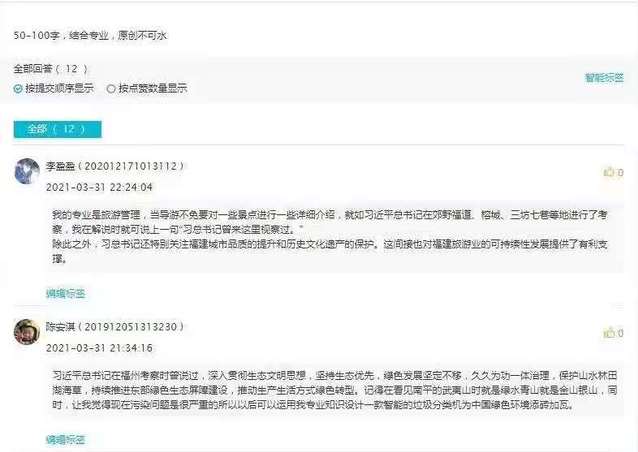
Task: Click 编辑标签 under 陈安淇's answer
Action: point(66,439)
